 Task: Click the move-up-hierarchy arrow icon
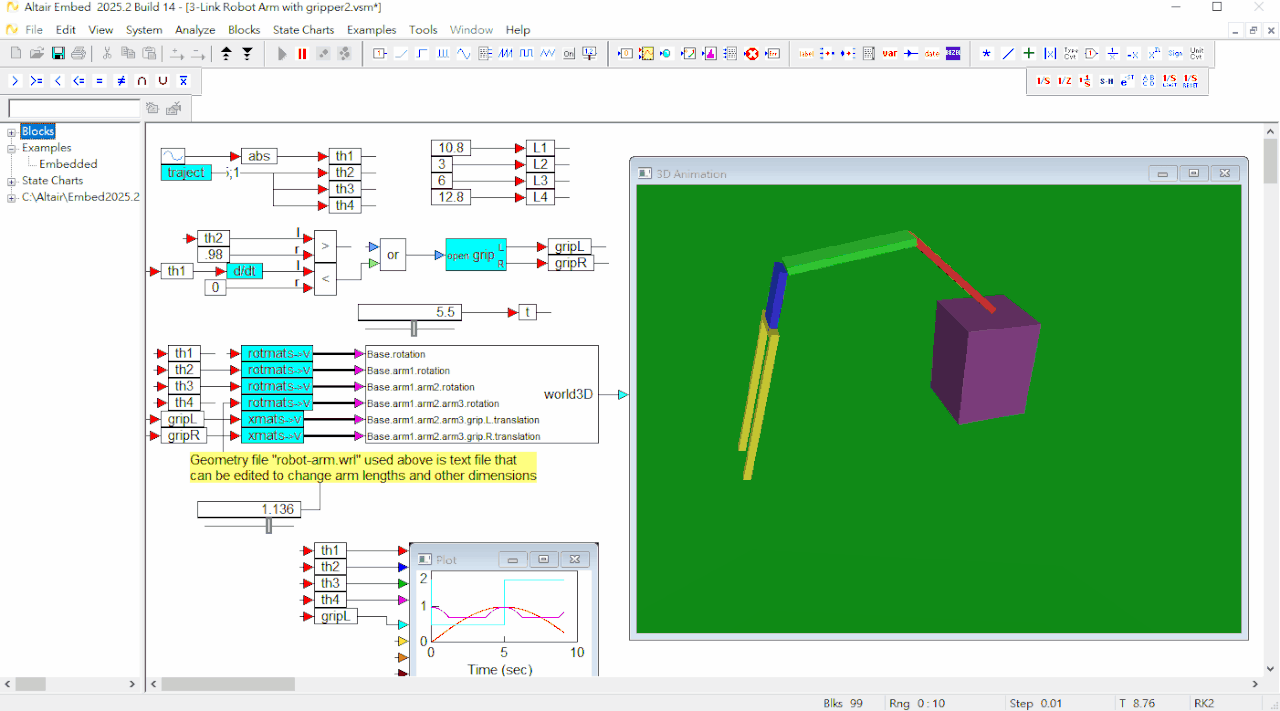click(x=226, y=53)
